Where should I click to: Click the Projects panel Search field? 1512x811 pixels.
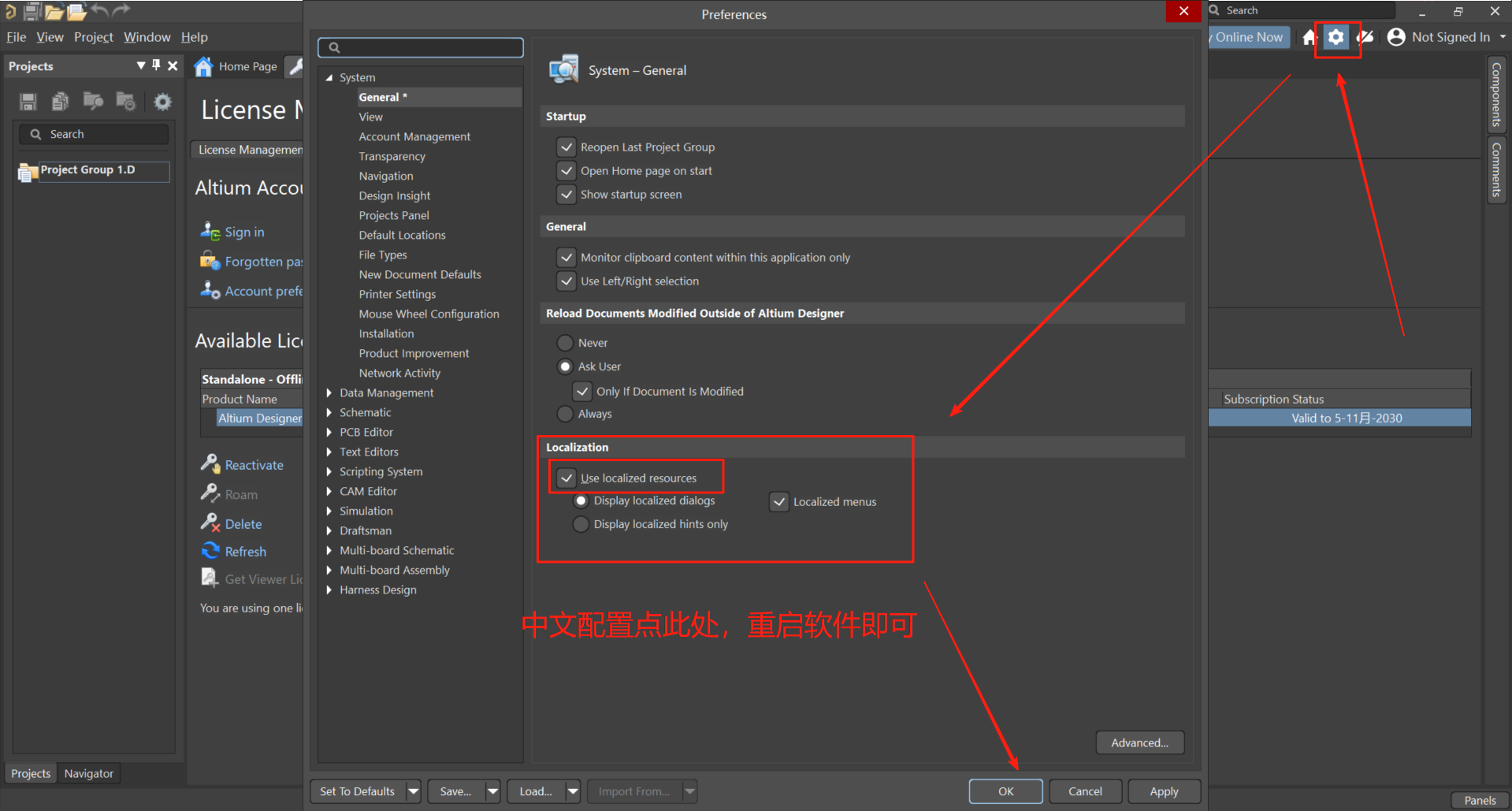(x=94, y=134)
